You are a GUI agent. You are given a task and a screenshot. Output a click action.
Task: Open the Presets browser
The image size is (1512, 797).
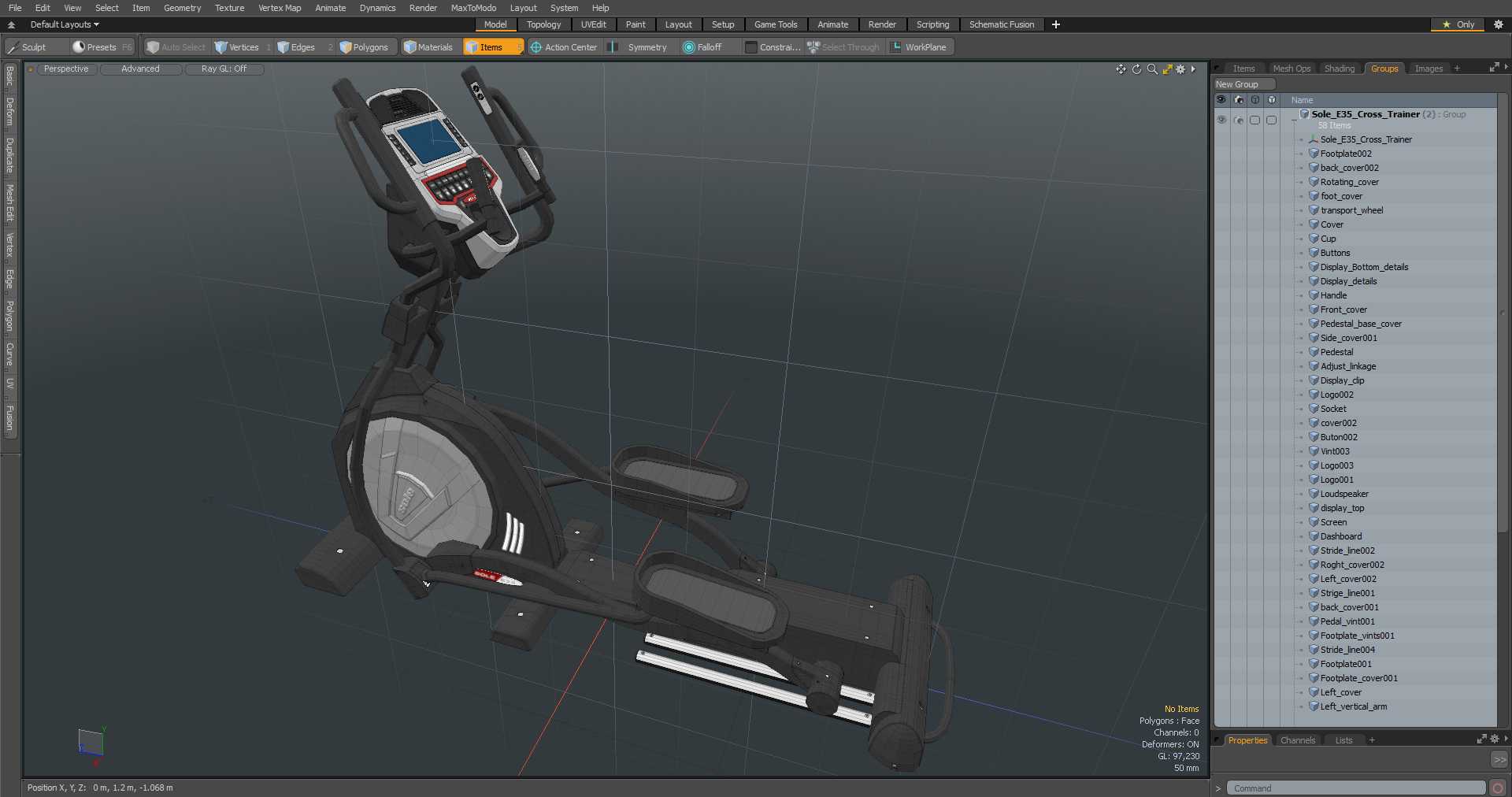pyautogui.click(x=102, y=47)
